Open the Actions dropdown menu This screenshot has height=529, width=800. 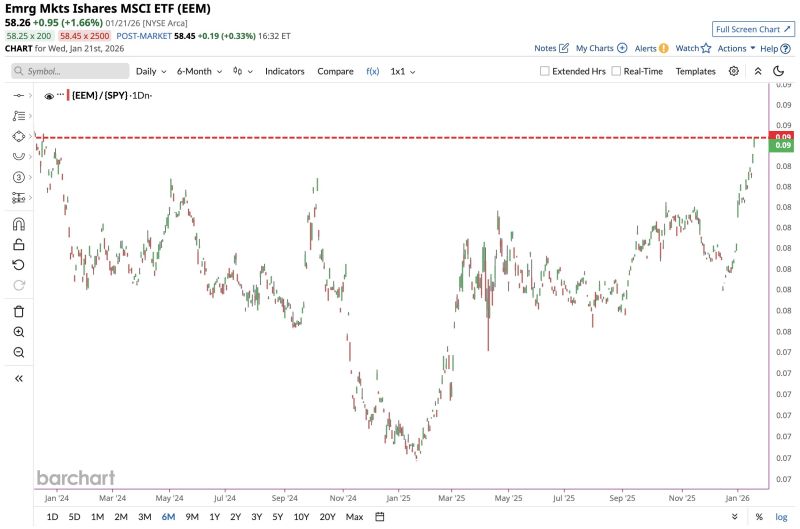coord(736,48)
